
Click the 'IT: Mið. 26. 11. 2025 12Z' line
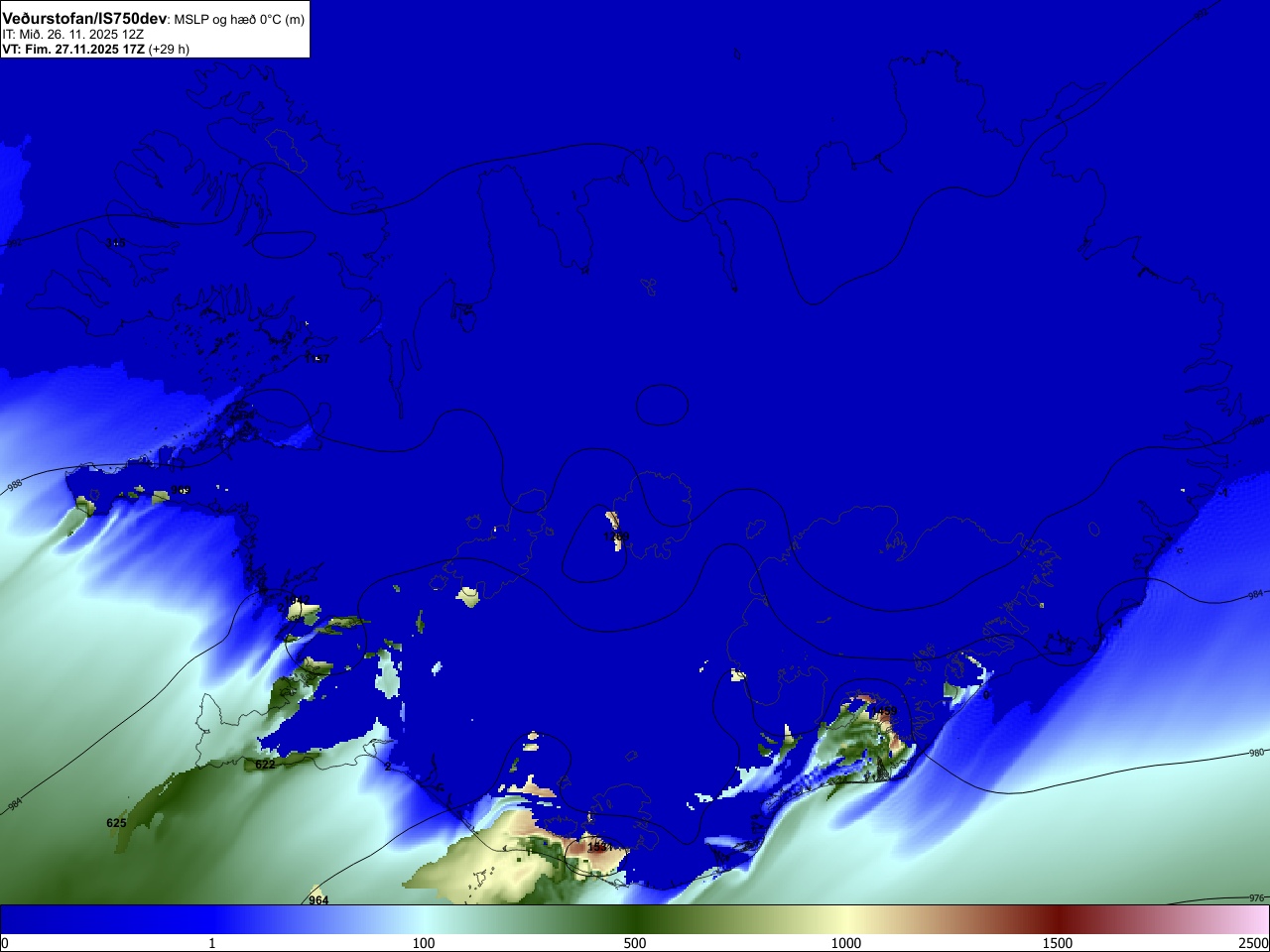coord(73,35)
